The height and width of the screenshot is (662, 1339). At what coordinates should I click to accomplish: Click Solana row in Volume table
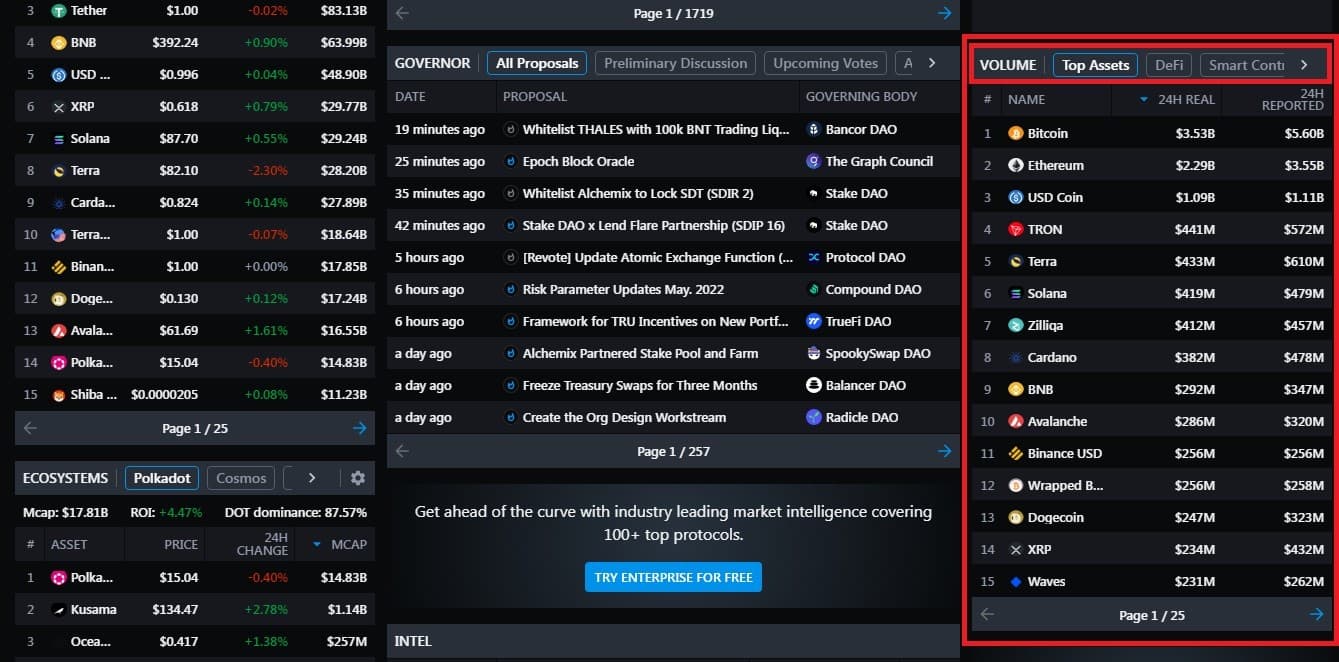tap(1152, 293)
